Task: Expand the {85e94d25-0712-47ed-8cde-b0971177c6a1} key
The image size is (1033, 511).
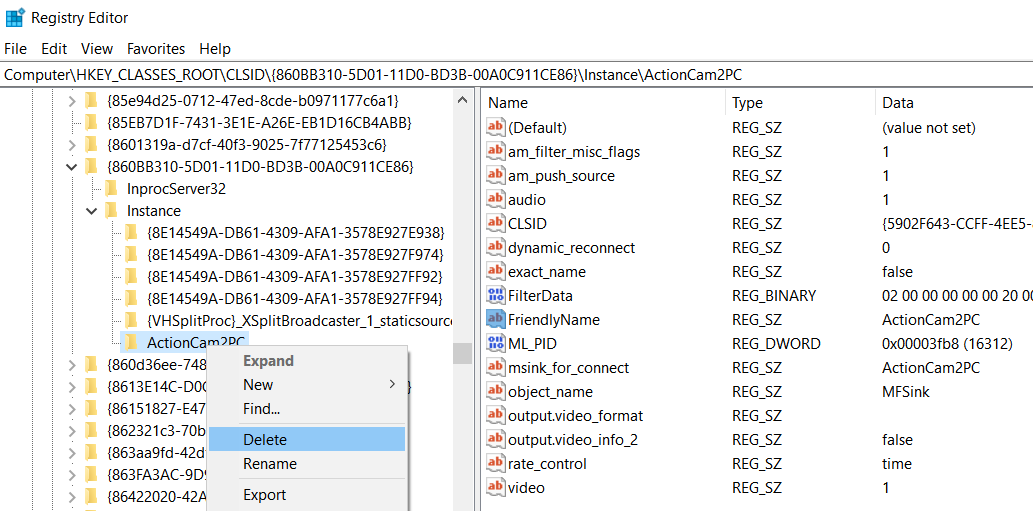Action: [72, 101]
